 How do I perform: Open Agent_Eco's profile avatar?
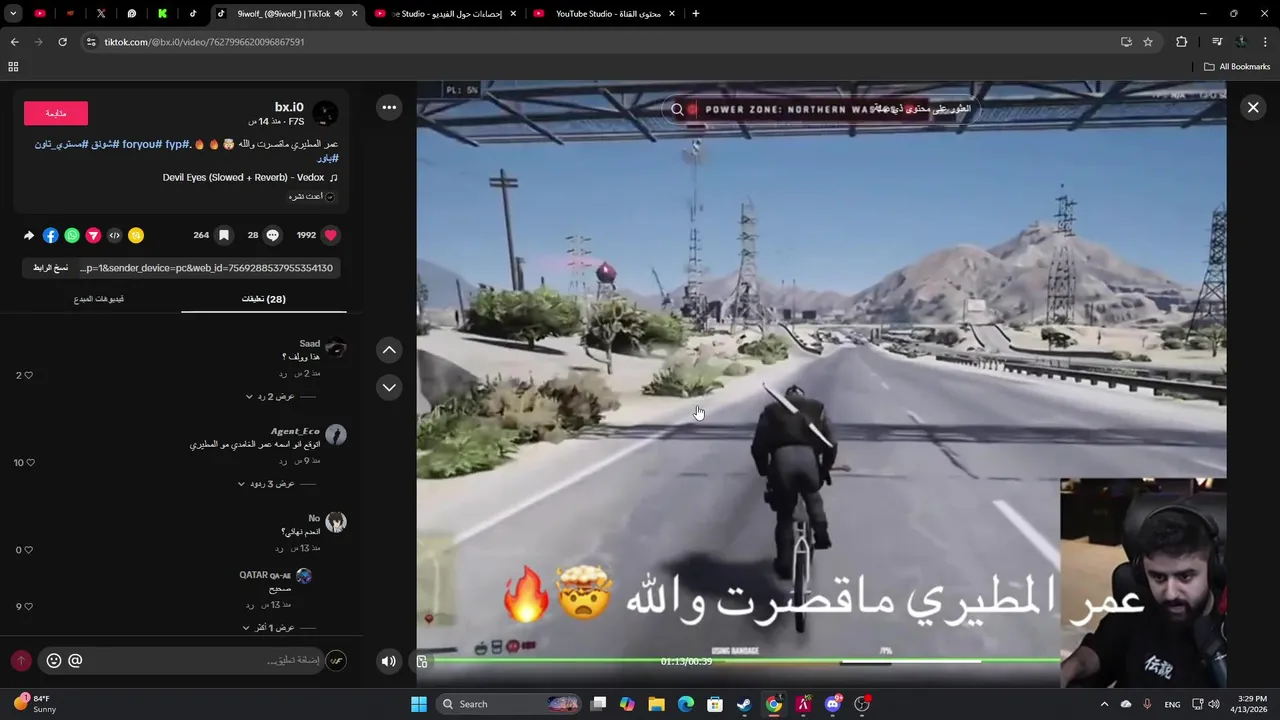[x=336, y=434]
